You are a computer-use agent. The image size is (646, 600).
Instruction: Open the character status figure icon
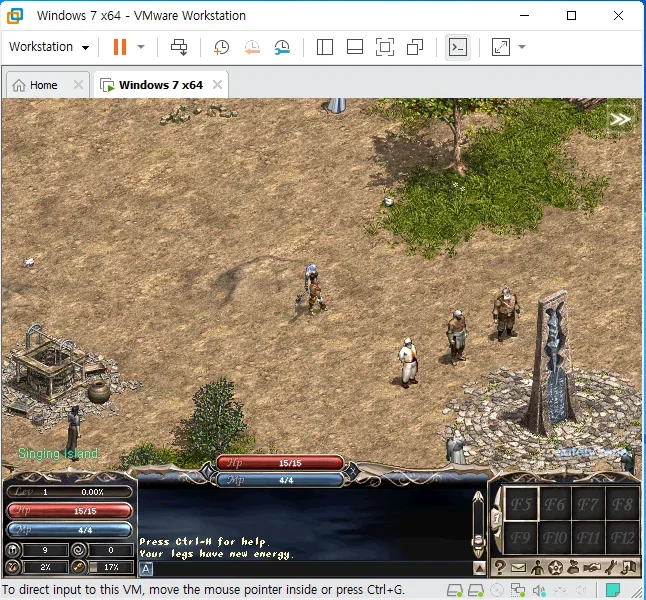point(537,567)
